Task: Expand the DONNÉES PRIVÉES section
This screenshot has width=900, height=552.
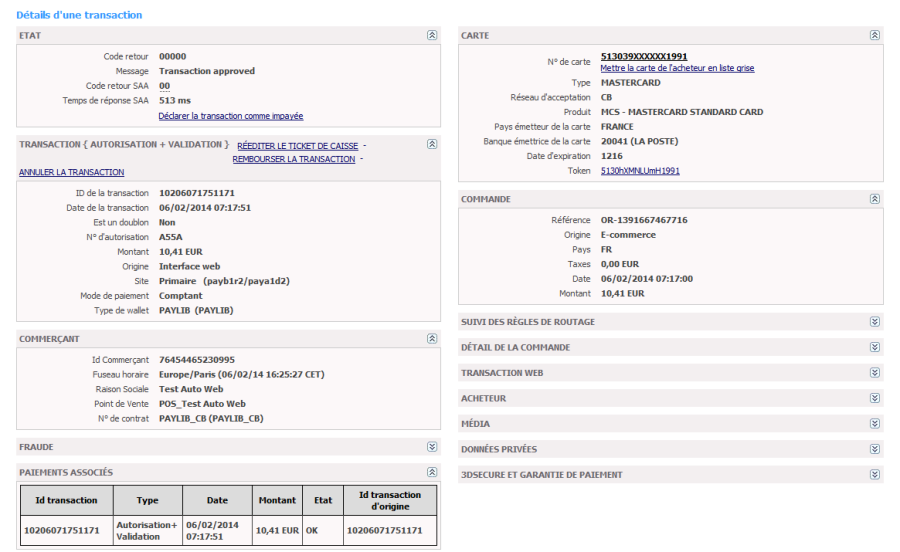Action: [875, 449]
